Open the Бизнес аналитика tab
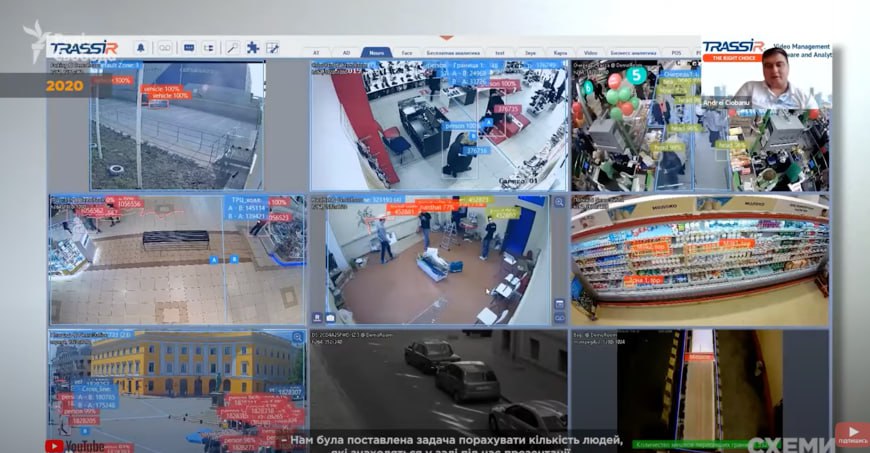 pyautogui.click(x=633, y=51)
